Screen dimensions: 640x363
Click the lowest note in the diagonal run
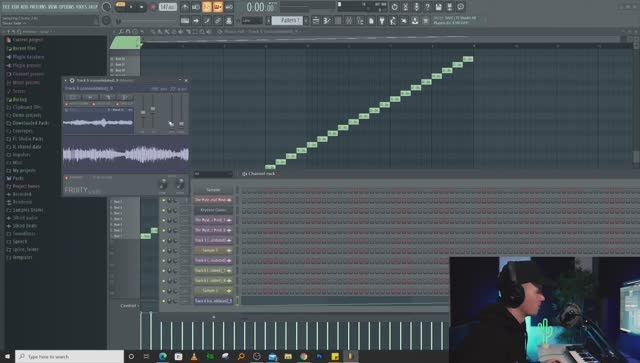tap(270, 167)
